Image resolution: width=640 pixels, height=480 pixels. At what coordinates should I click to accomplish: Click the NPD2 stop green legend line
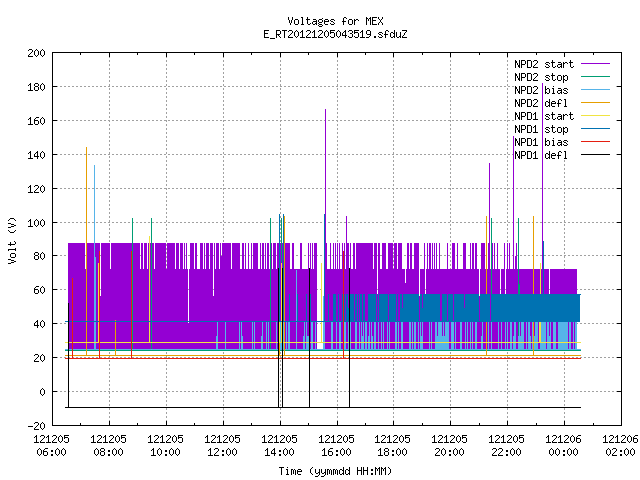[x=595, y=77]
